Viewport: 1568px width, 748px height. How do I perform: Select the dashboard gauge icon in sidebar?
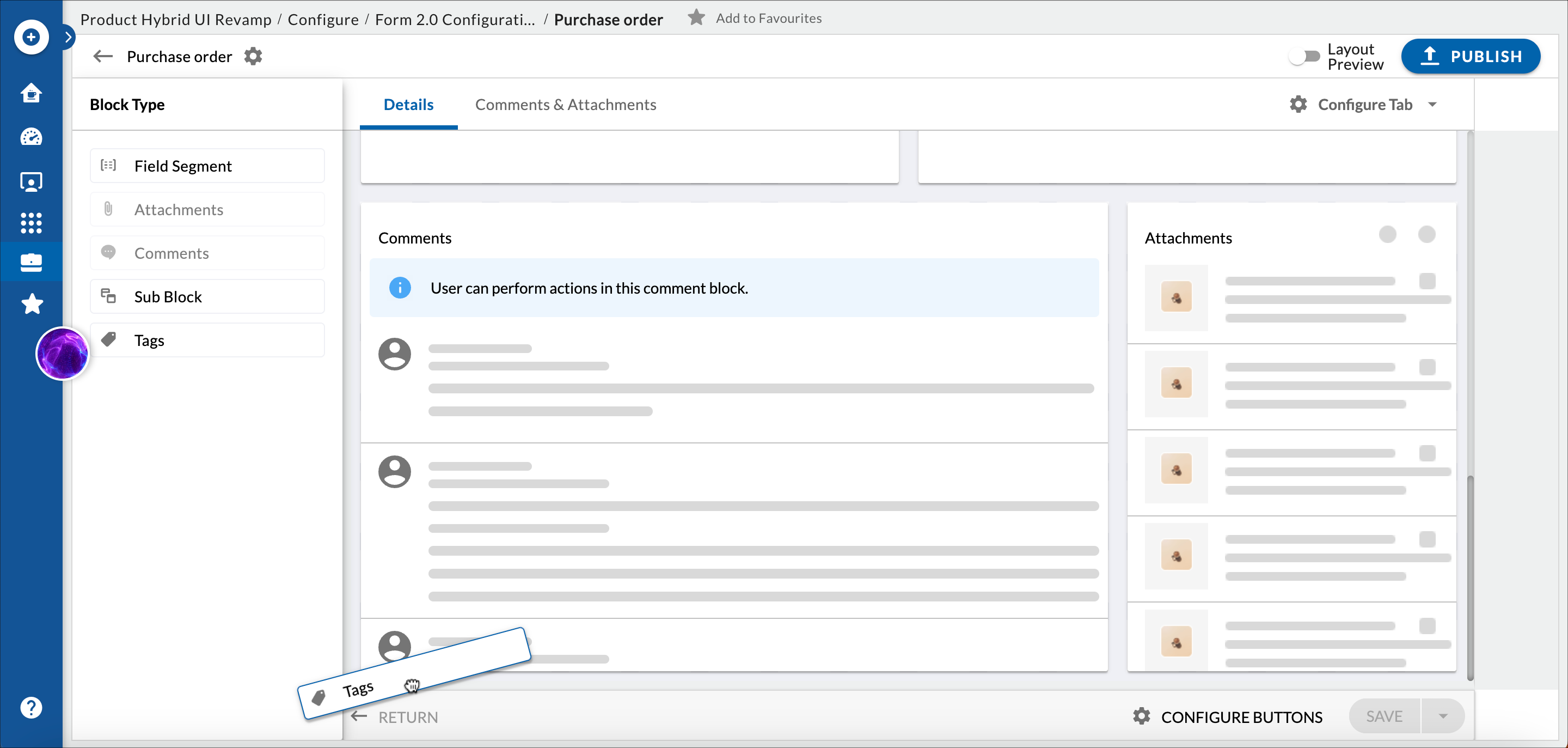30,137
